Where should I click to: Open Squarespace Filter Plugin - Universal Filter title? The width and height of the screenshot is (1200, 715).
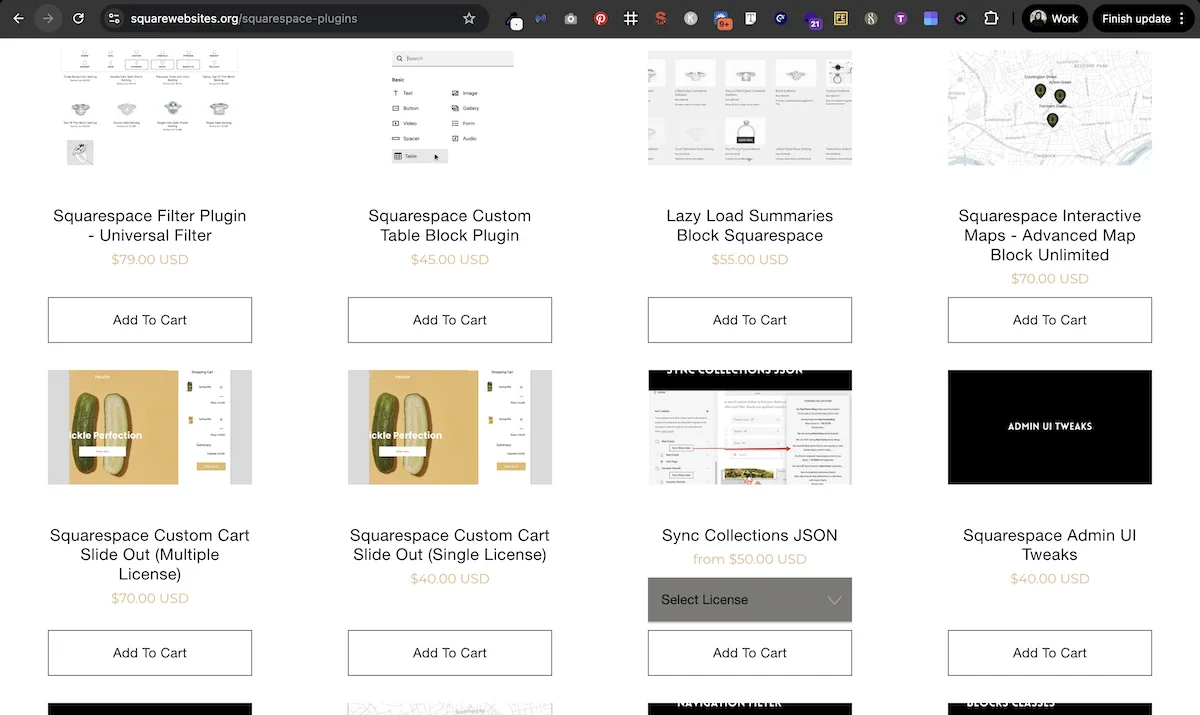tap(150, 225)
